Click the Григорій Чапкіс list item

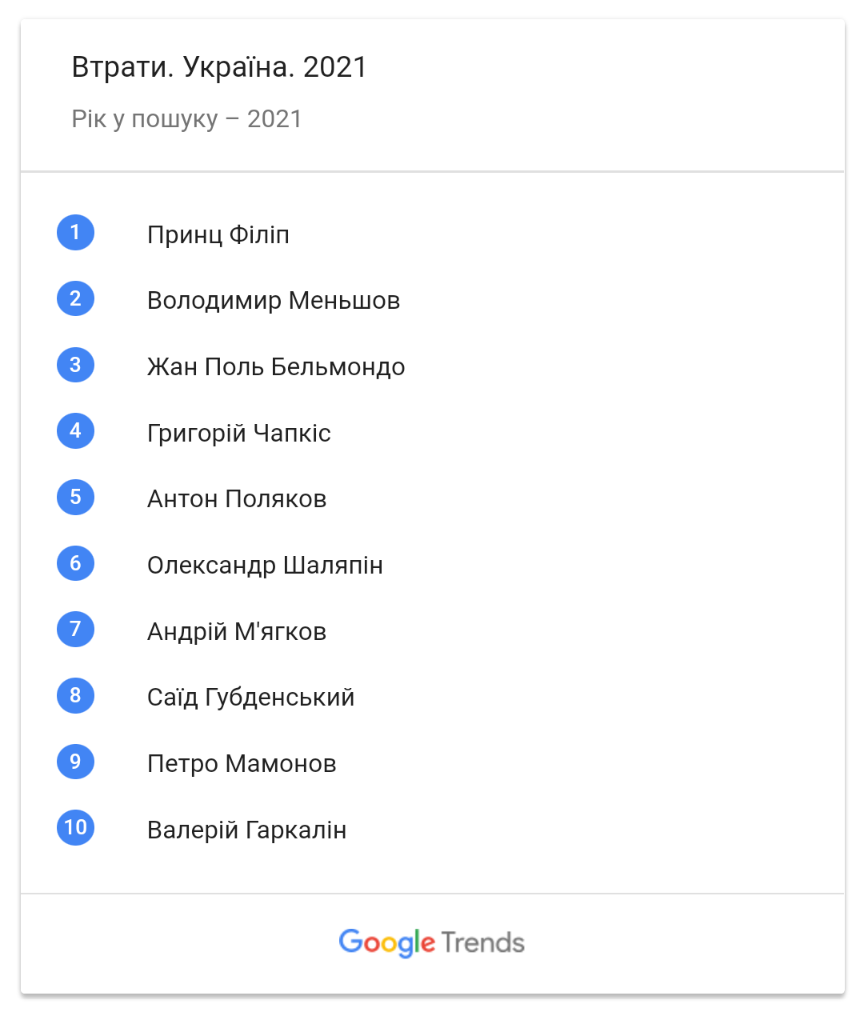pos(239,433)
